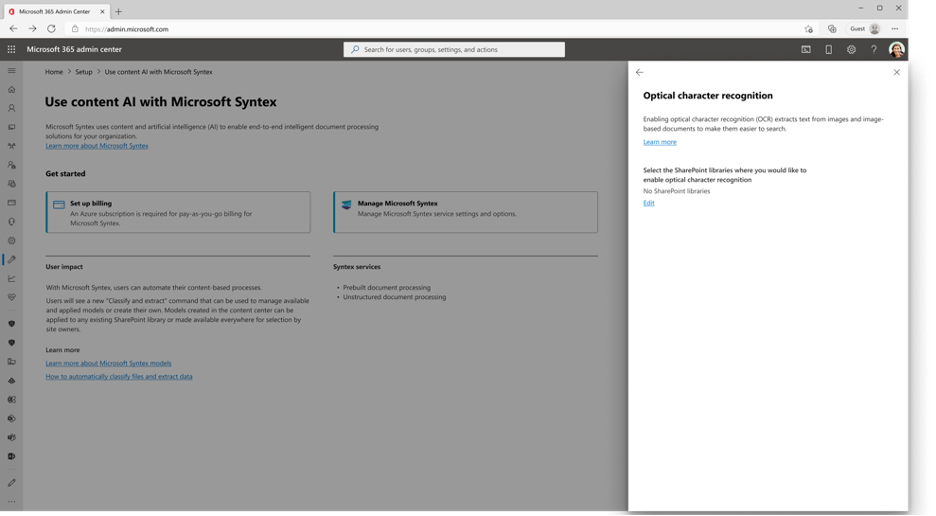Open the Help question mark icon
Screen dimensions: 936x516
click(873, 50)
